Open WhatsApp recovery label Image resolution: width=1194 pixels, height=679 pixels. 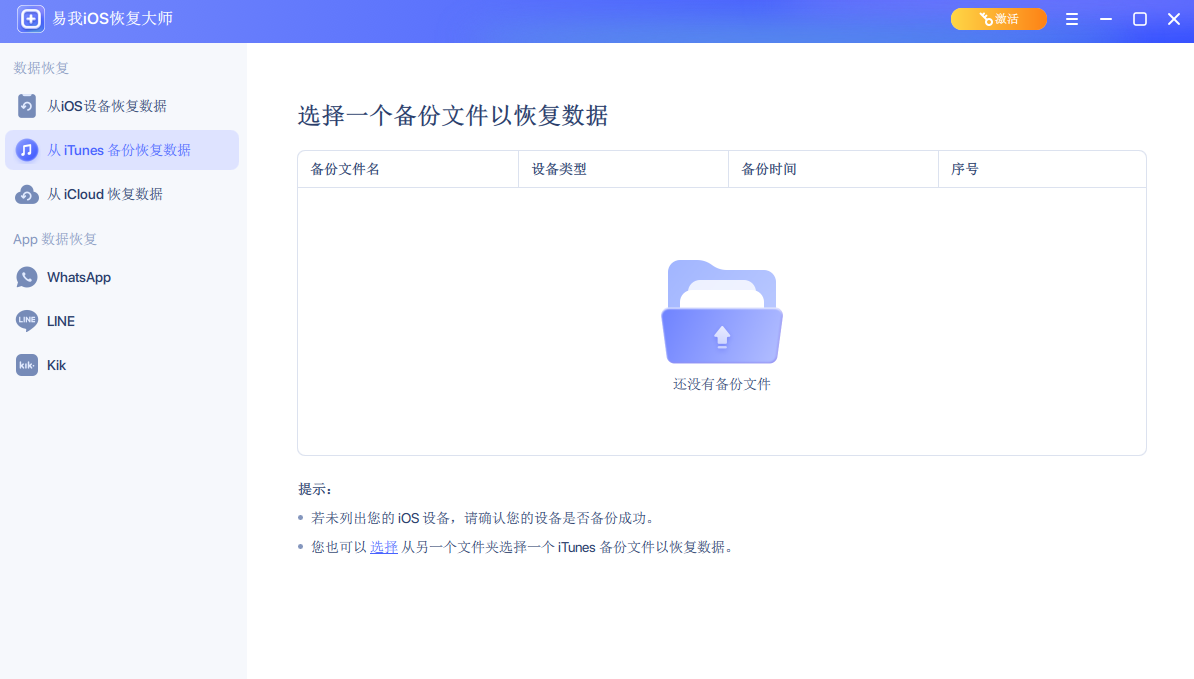[x=79, y=277]
